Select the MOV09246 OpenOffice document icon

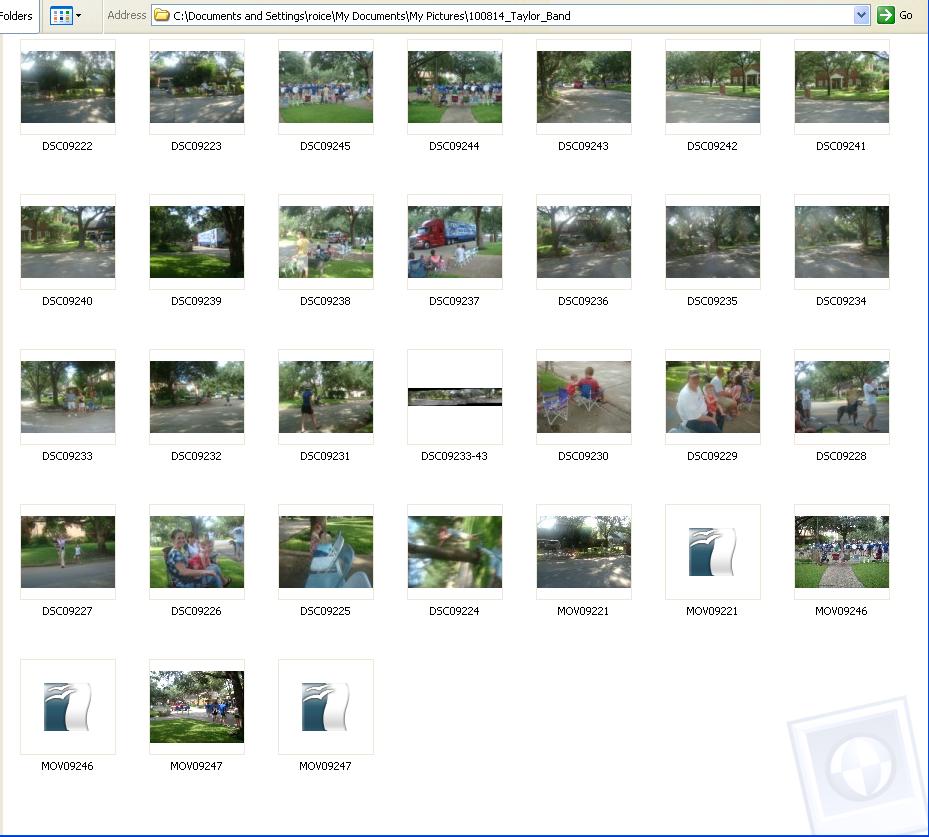[x=68, y=707]
